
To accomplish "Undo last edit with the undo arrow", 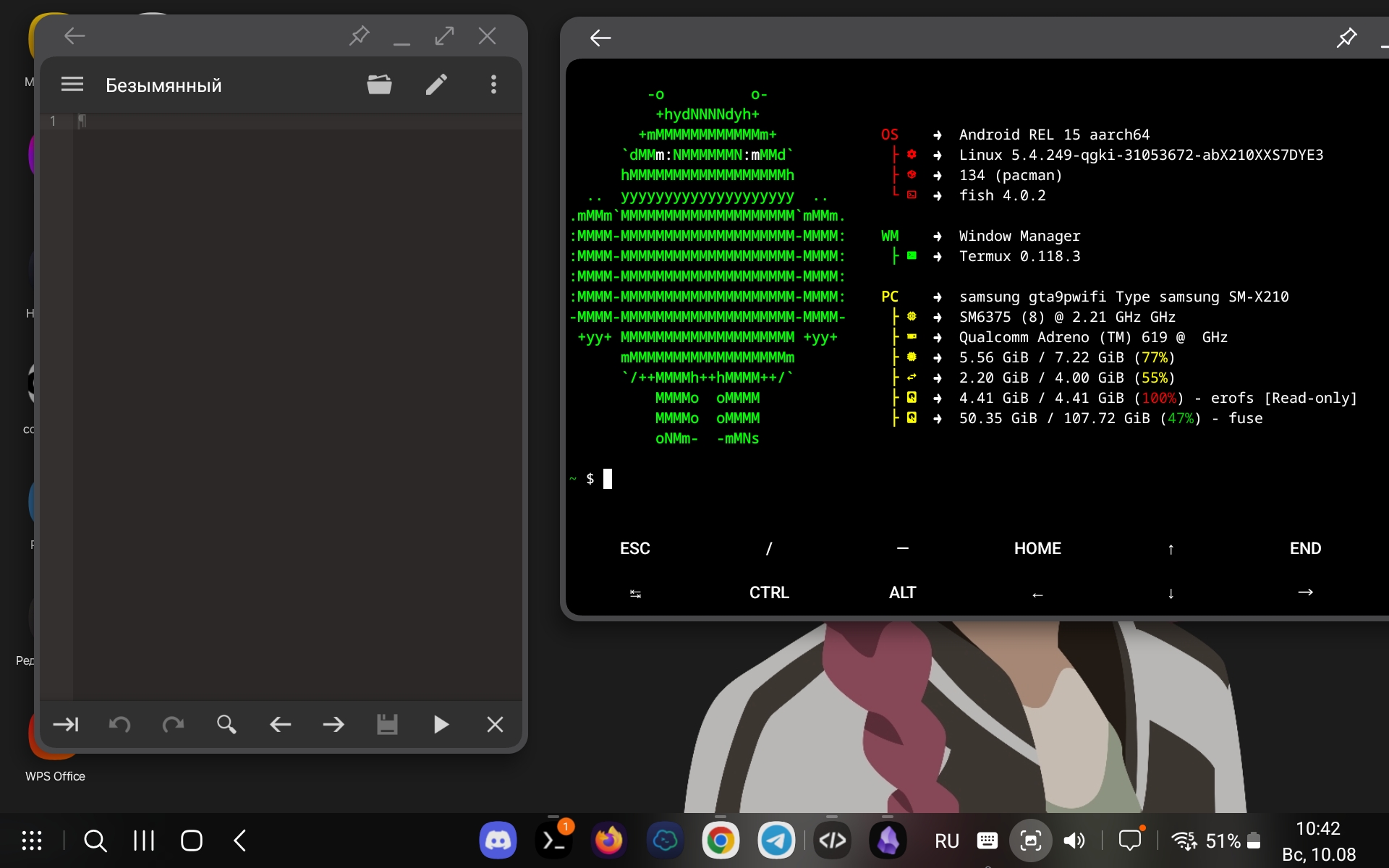I will (120, 725).
